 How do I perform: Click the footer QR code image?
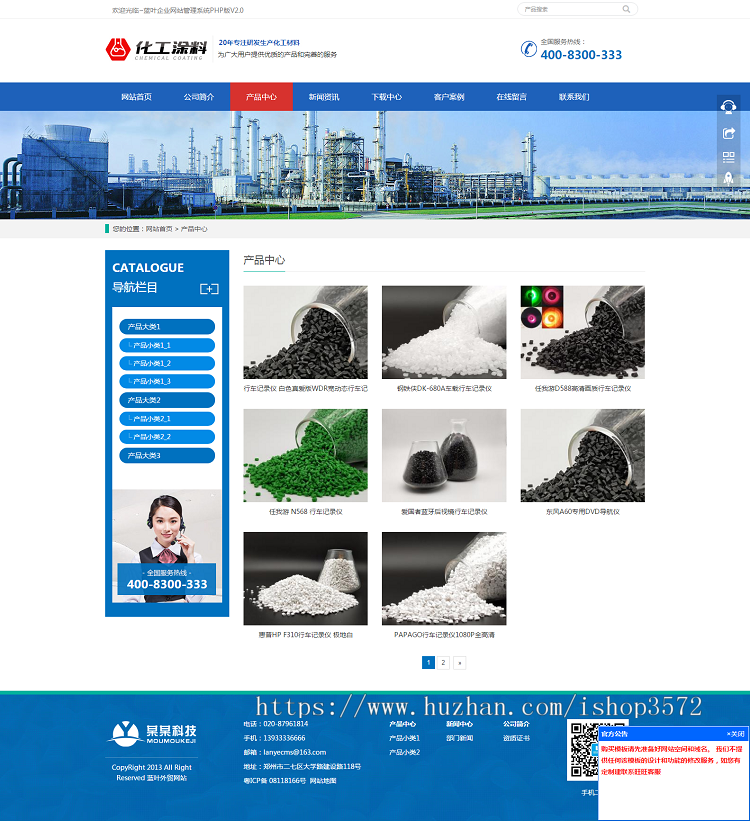click(x=584, y=750)
